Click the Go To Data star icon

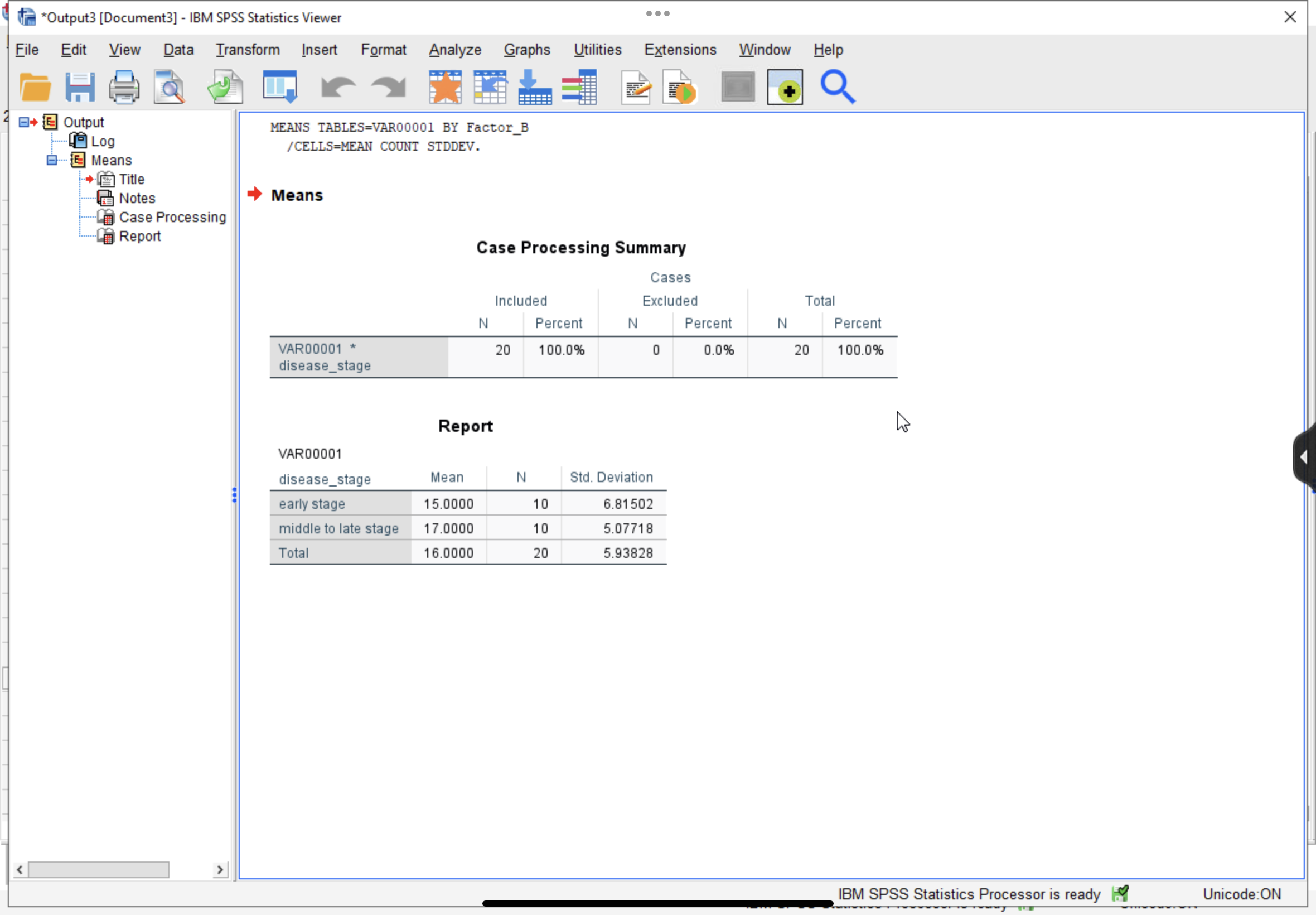click(x=444, y=86)
